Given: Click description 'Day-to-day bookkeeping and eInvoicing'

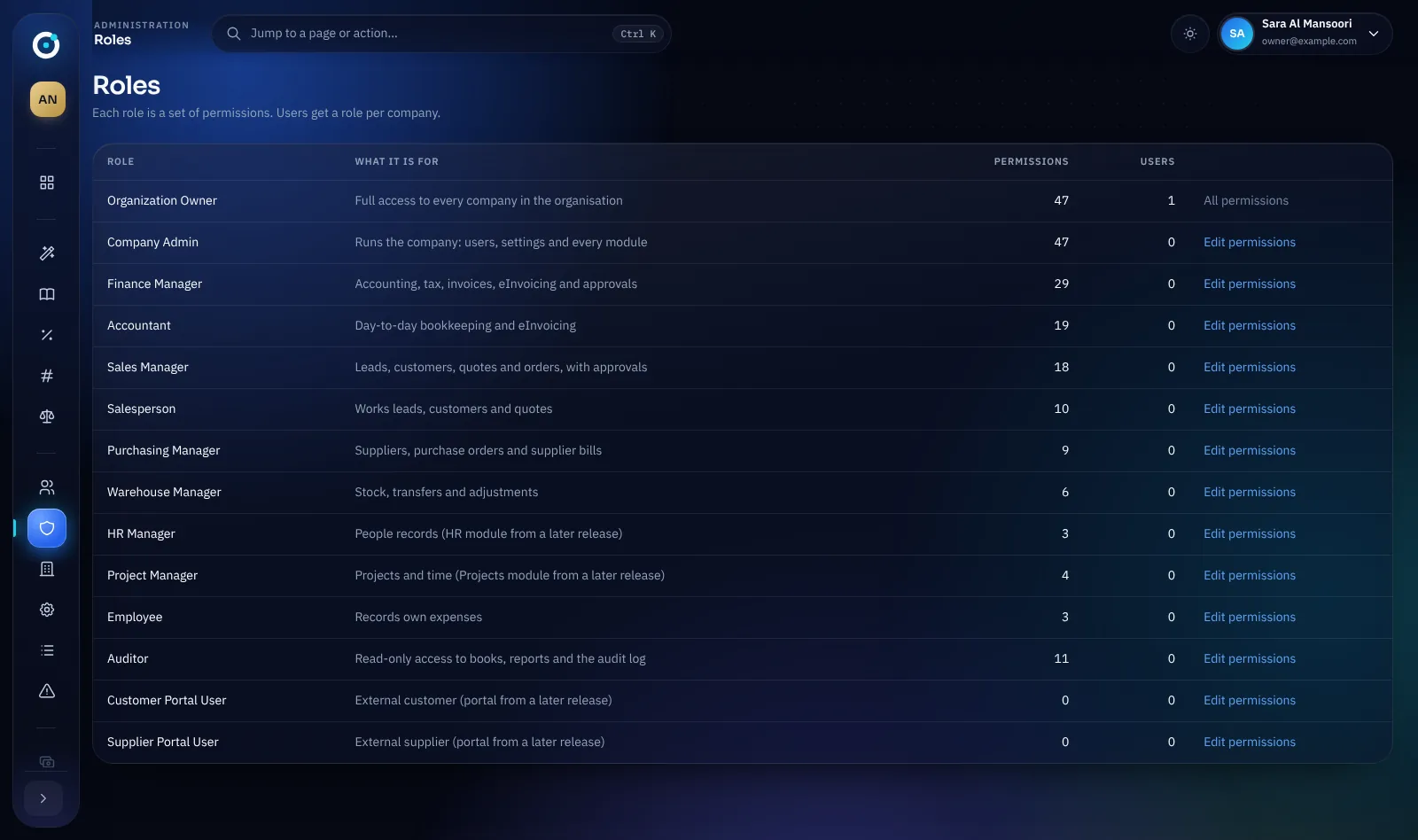Looking at the screenshot, I should point(465,325).
